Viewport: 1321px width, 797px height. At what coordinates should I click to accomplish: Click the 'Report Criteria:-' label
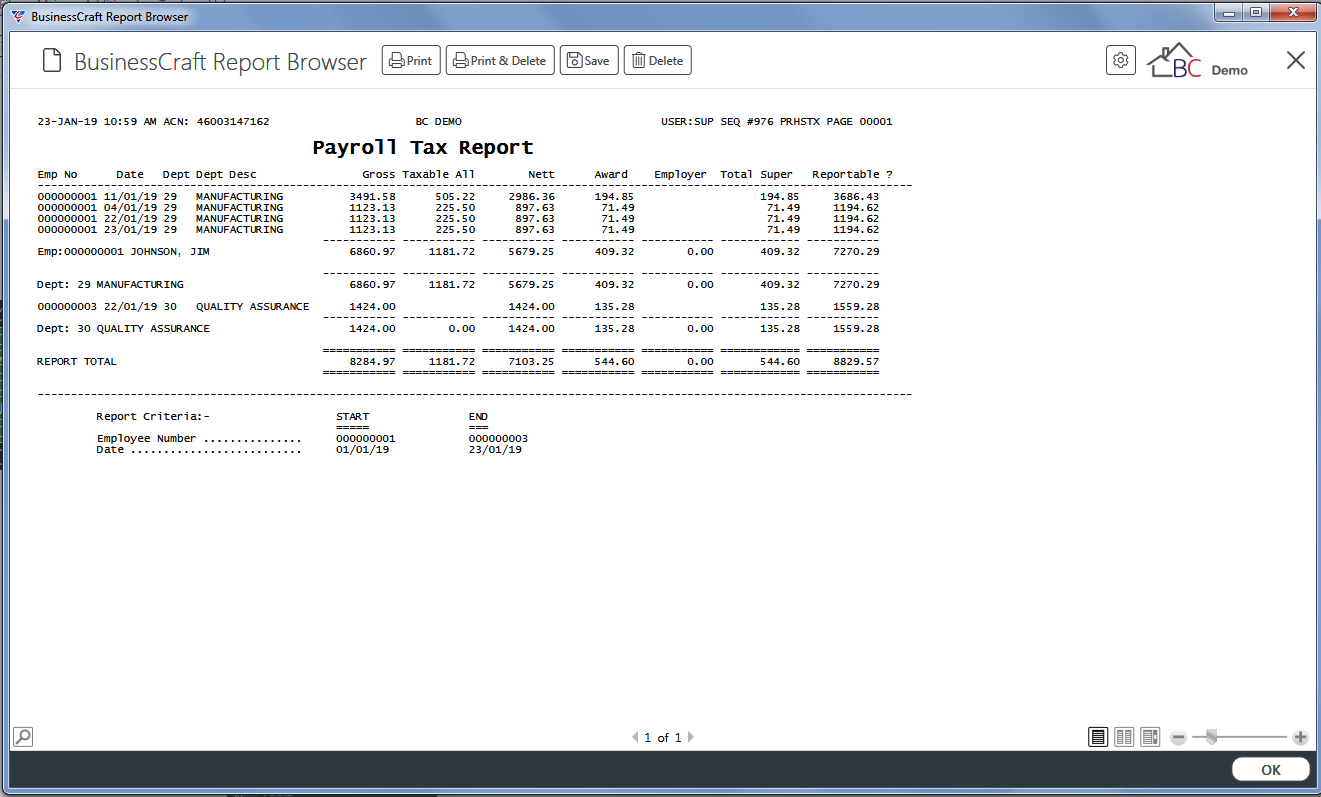coord(153,416)
